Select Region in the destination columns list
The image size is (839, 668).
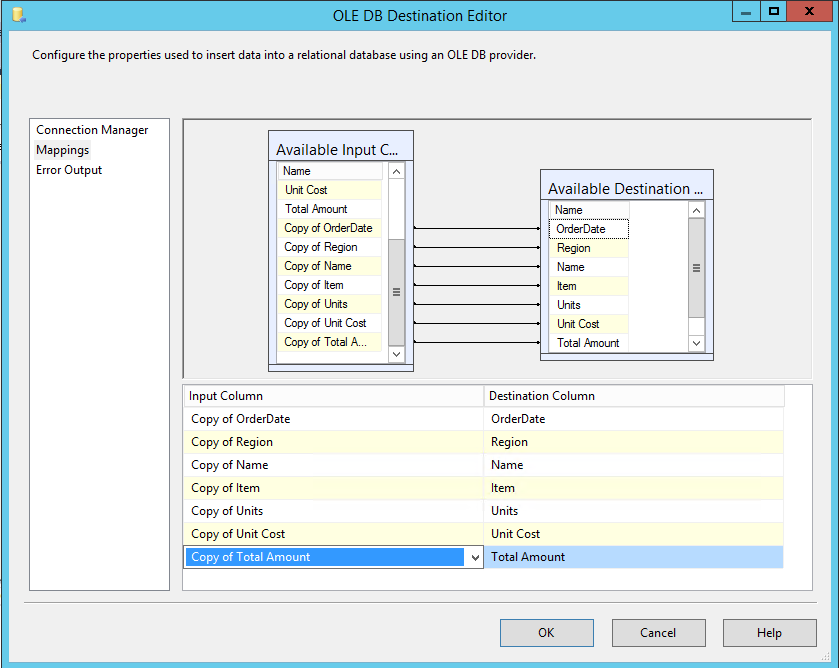click(x=574, y=248)
